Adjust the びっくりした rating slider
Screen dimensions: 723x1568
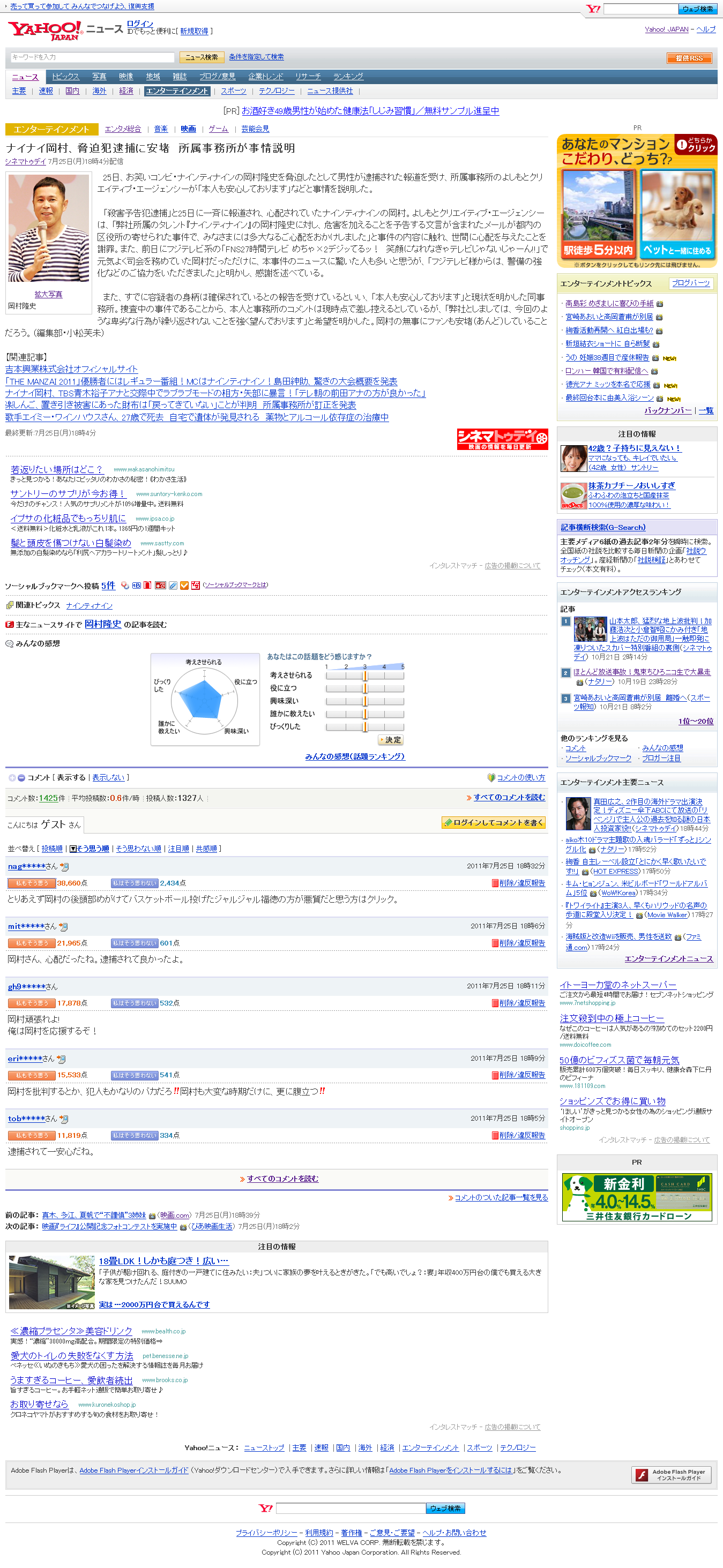coord(365,727)
